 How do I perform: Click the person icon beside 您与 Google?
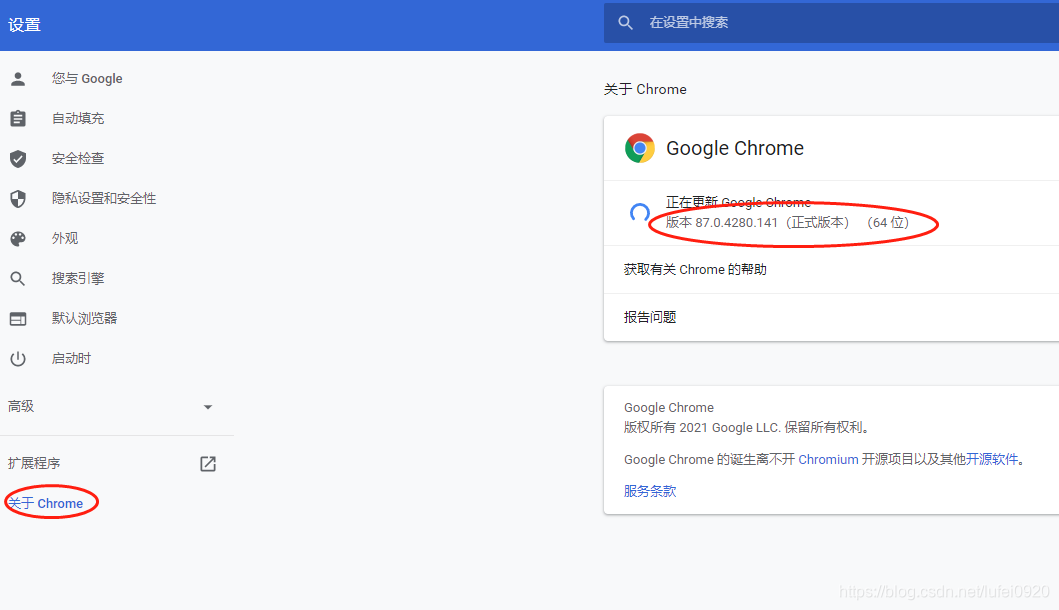click(x=18, y=79)
